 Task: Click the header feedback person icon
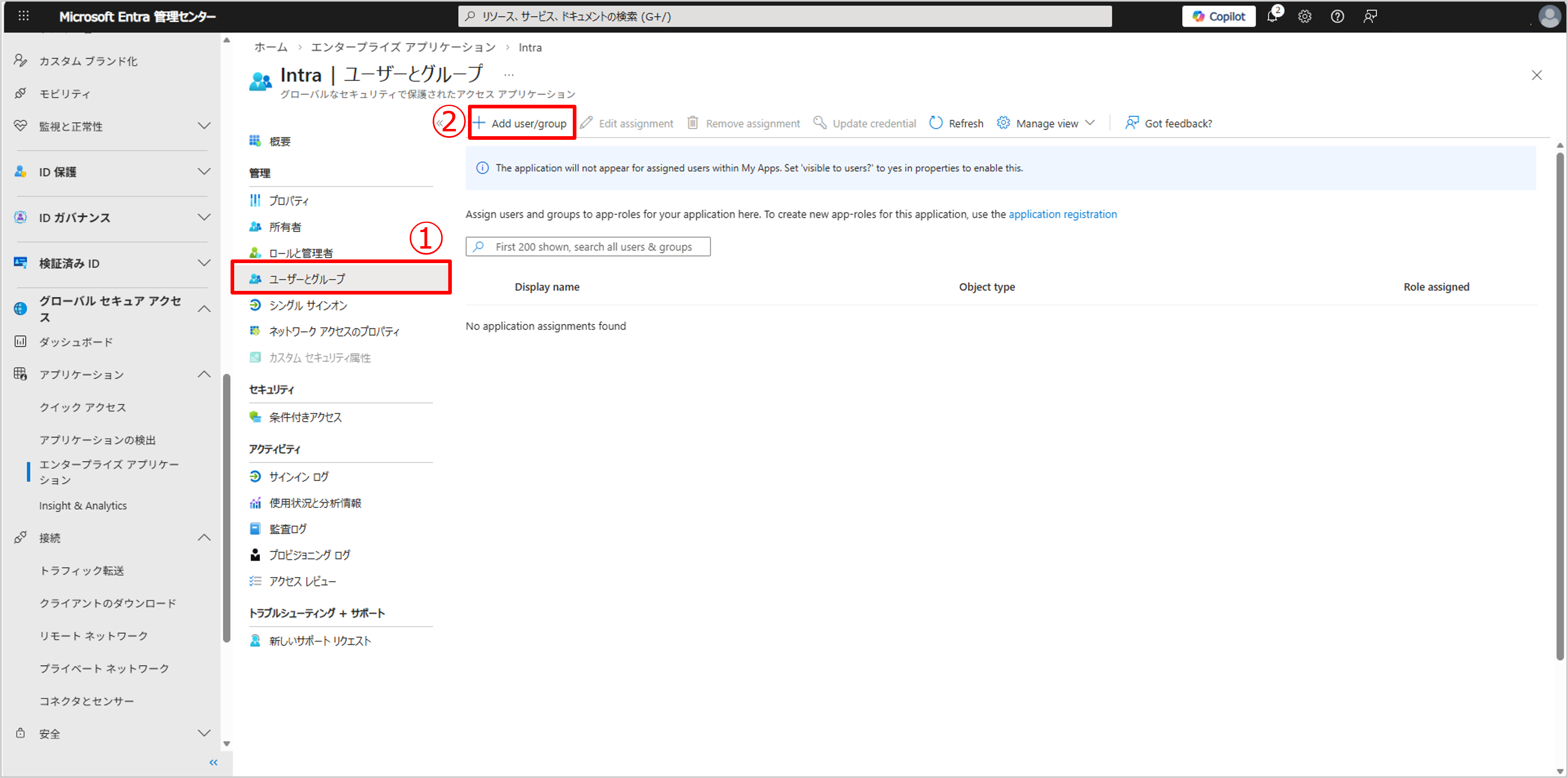tap(1370, 17)
